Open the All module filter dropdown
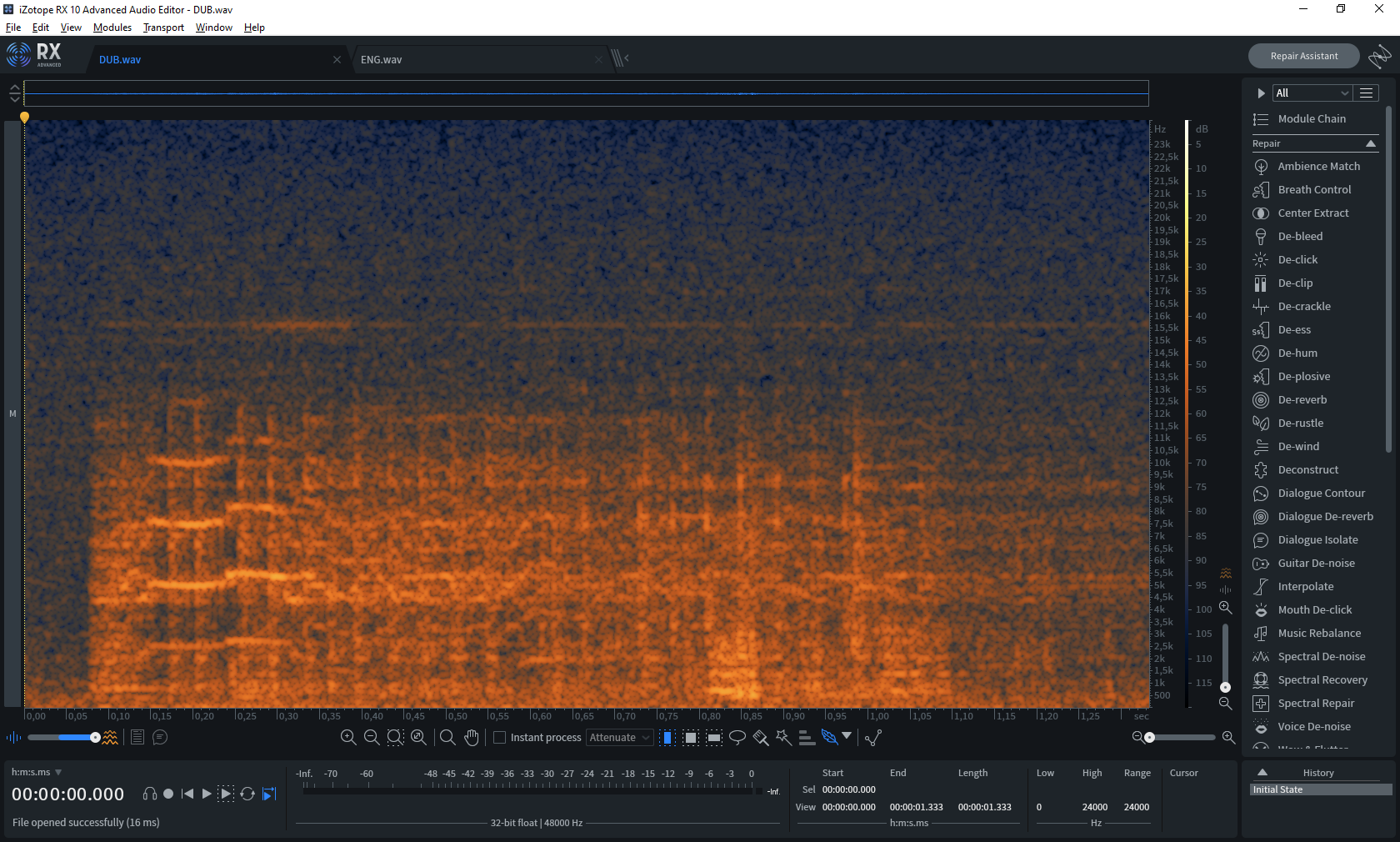 point(1312,93)
